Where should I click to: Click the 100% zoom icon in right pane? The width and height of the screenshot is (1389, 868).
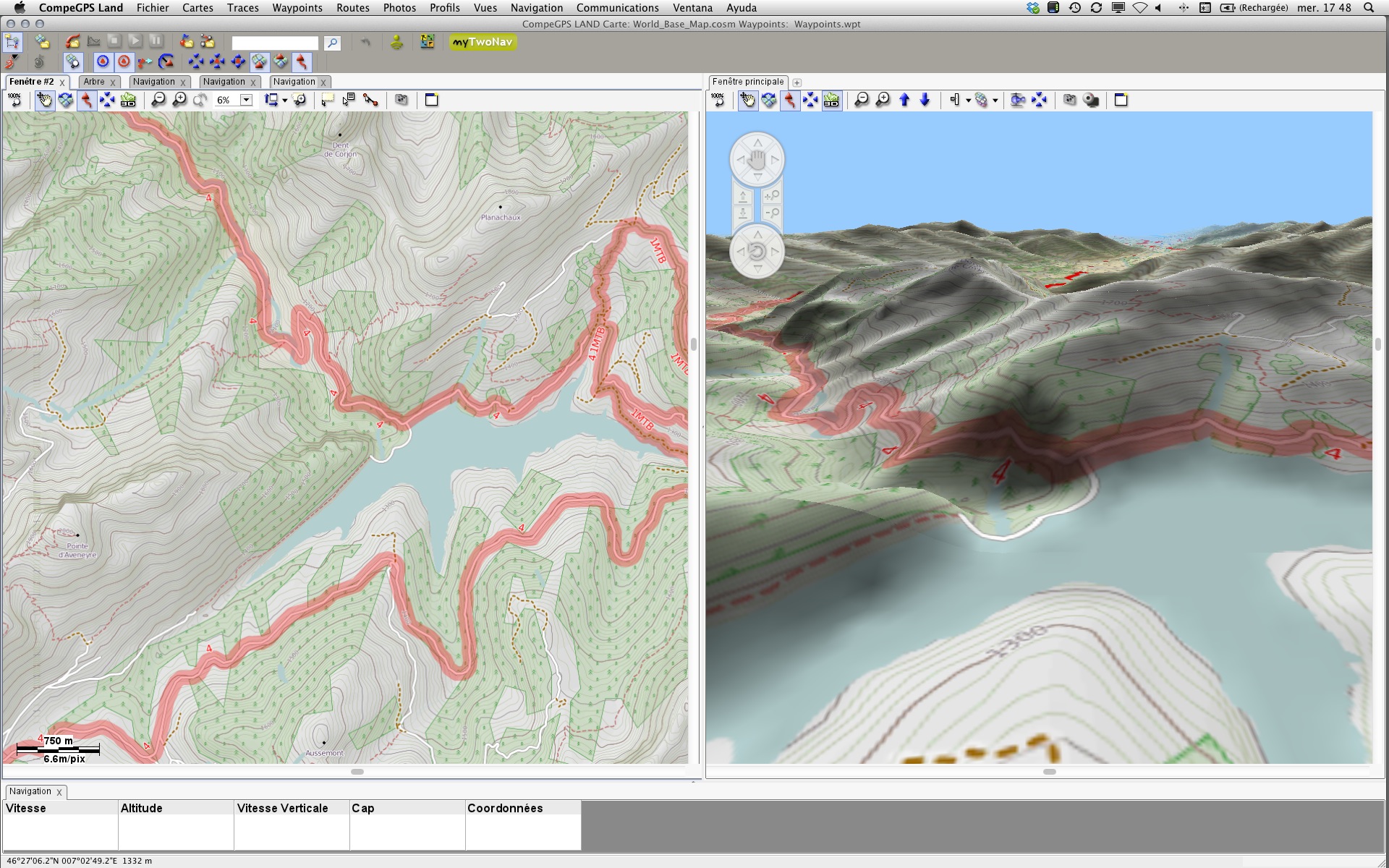pyautogui.click(x=718, y=100)
